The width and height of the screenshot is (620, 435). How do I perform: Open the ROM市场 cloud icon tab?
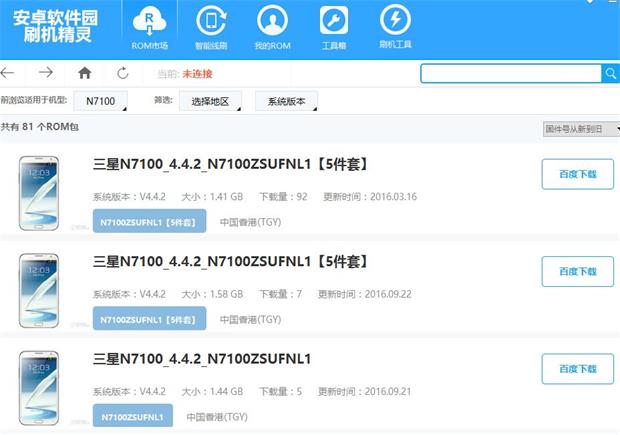(x=149, y=28)
